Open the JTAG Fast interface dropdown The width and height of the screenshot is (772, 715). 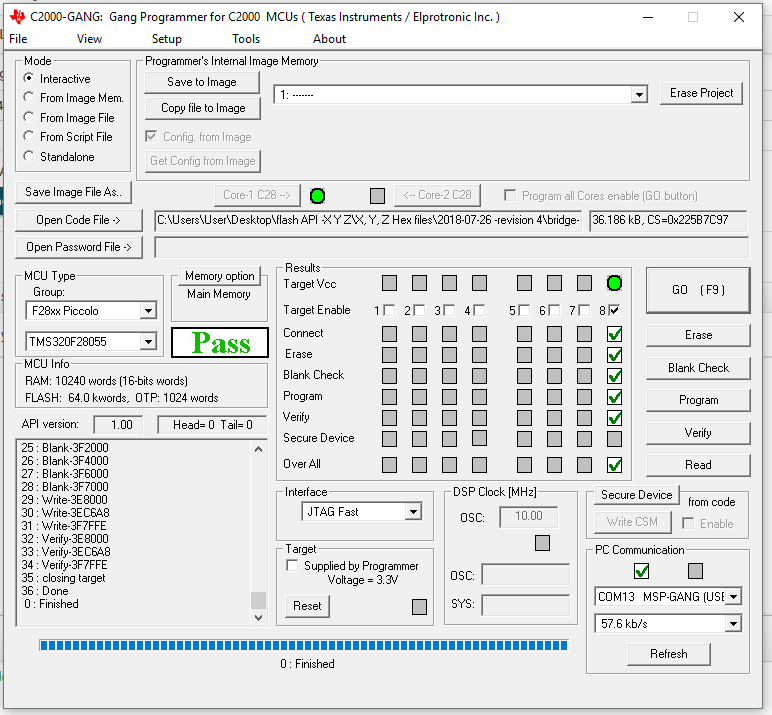tap(414, 512)
